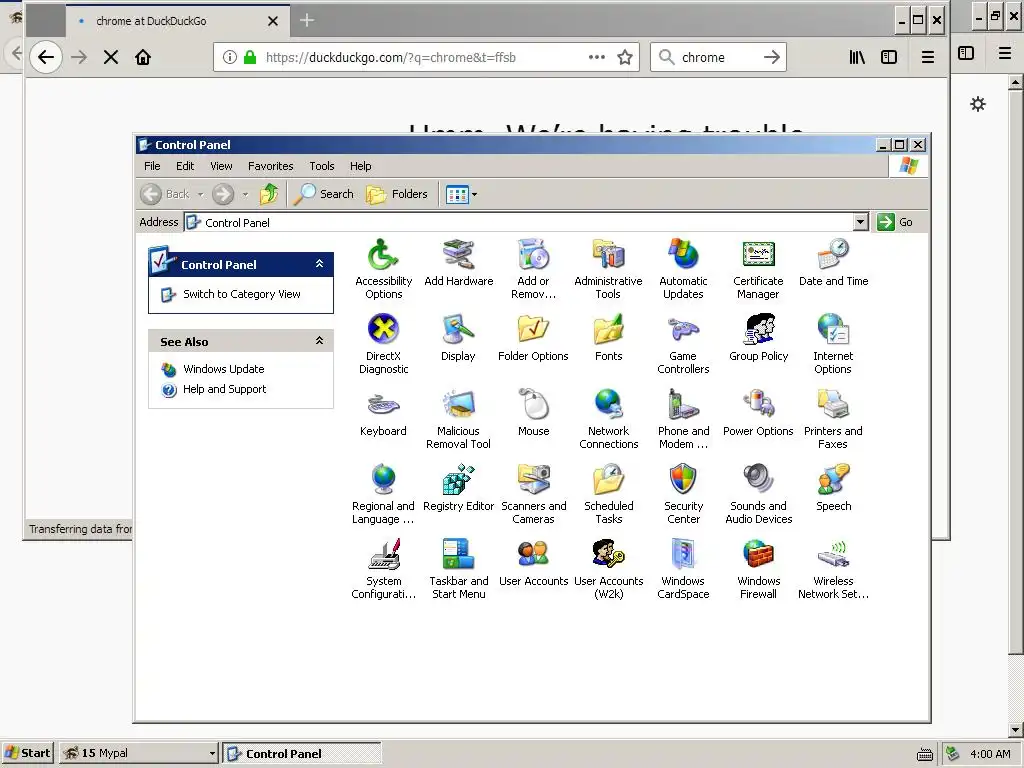
Task: Select the Speech applet icon
Action: 833,487
